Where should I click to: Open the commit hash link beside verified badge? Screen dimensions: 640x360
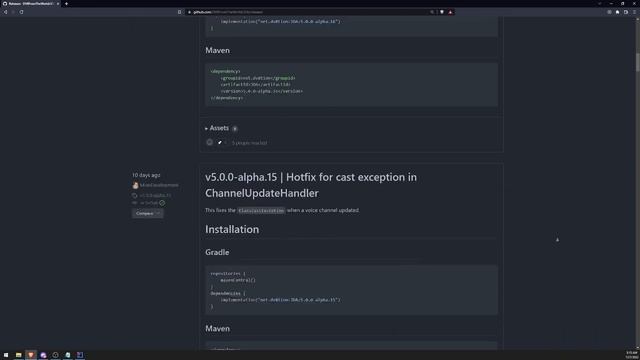tap(149, 203)
